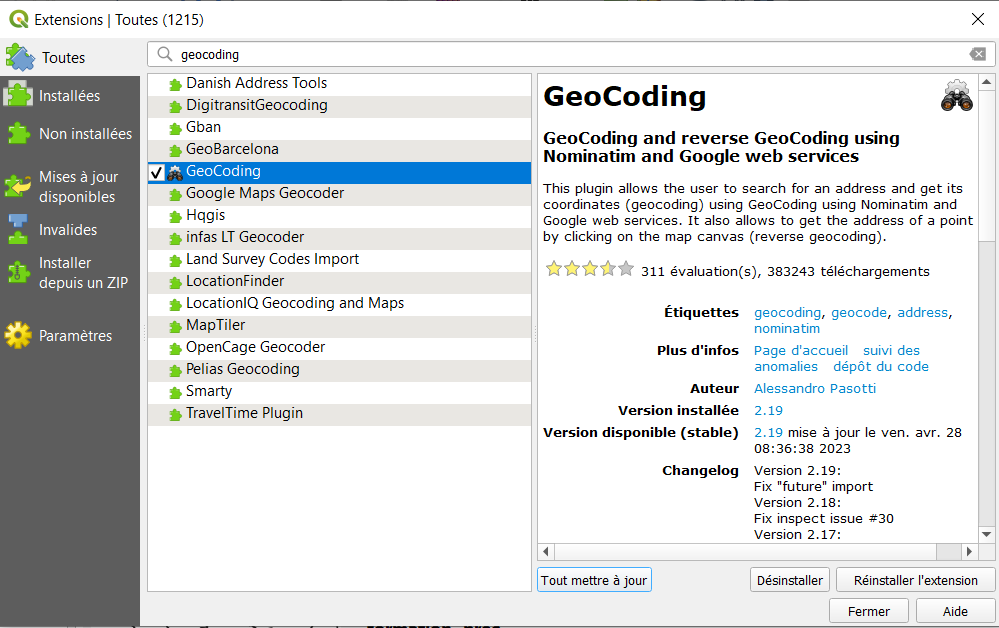Screen dimensions: 999x628
Task: Open the Mises à jour disponibles tab
Action: coord(70,186)
